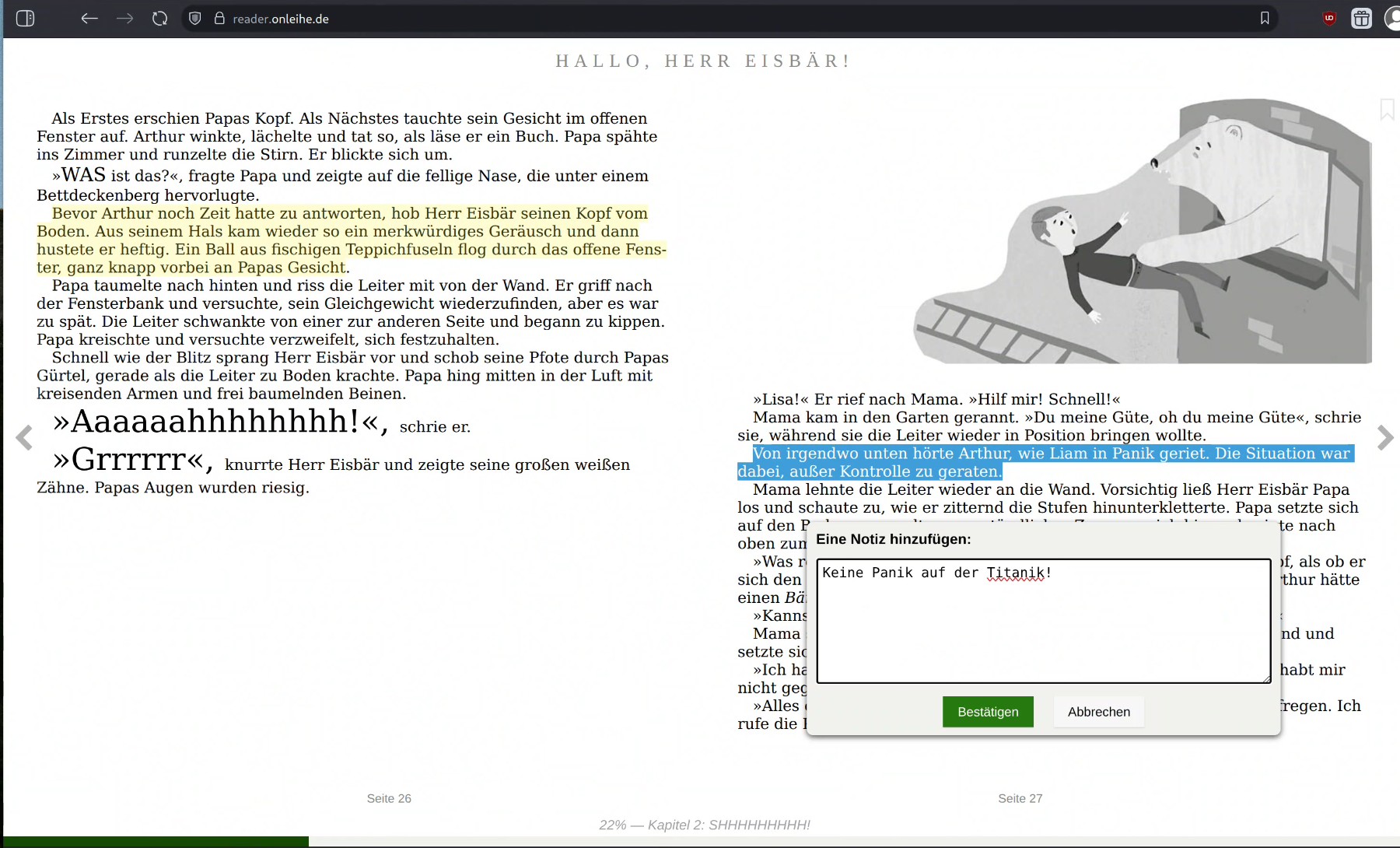Open the shield tracking protection icon

coord(195,19)
